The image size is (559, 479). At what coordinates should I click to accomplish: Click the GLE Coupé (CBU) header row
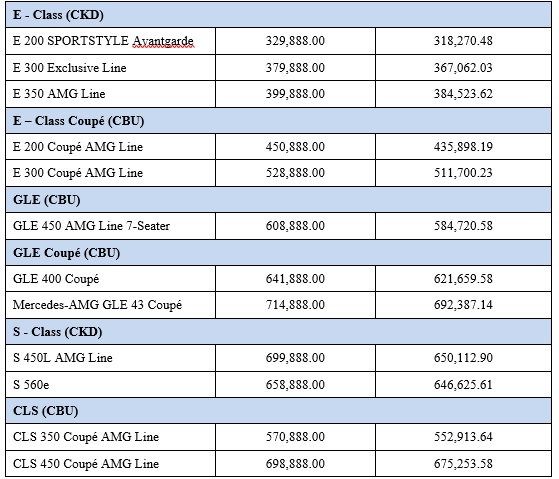pos(278,253)
